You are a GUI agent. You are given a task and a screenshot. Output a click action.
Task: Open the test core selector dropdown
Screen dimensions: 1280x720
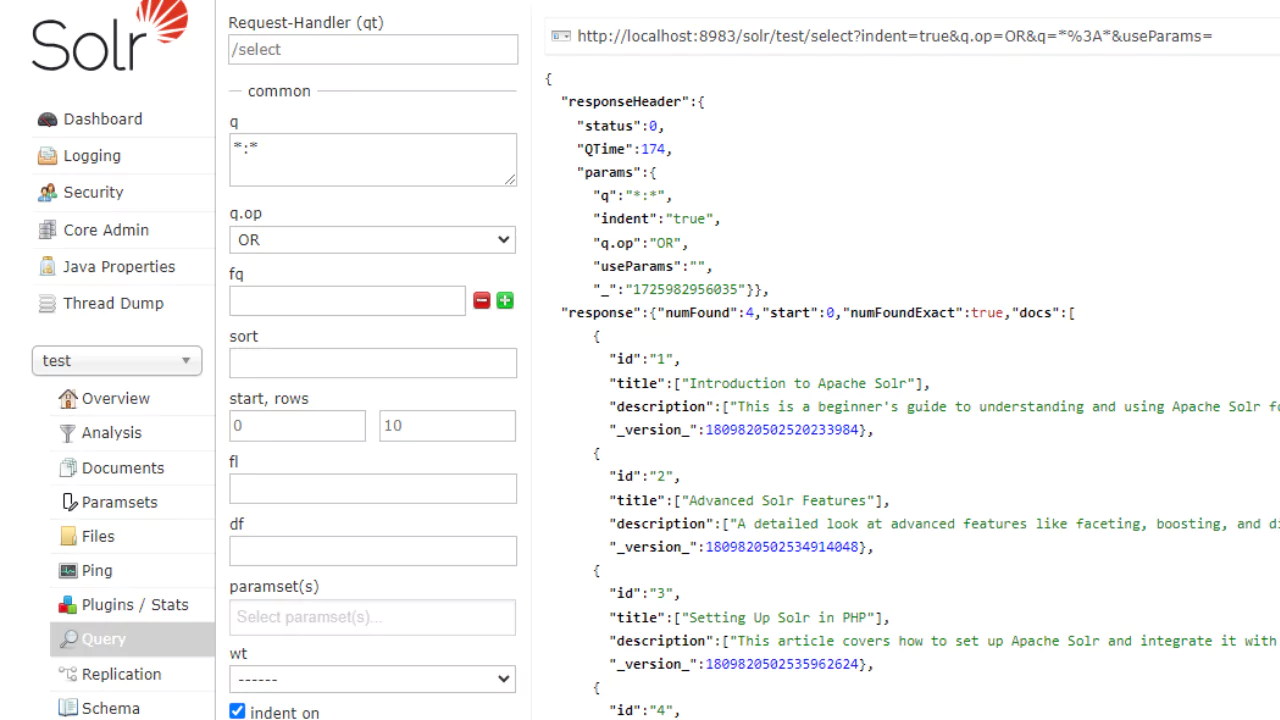coord(117,361)
